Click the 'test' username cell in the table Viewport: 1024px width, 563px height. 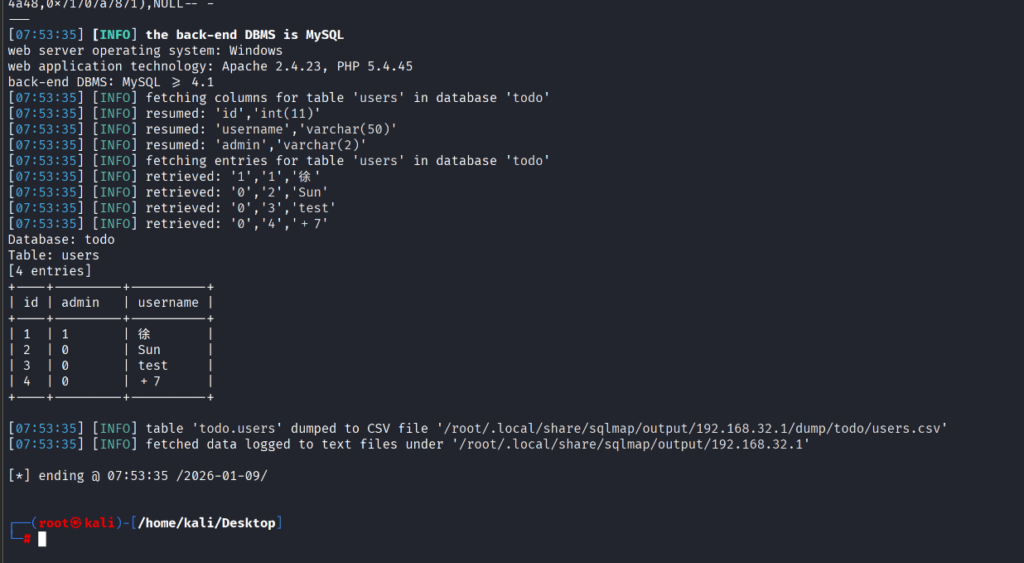coord(153,365)
